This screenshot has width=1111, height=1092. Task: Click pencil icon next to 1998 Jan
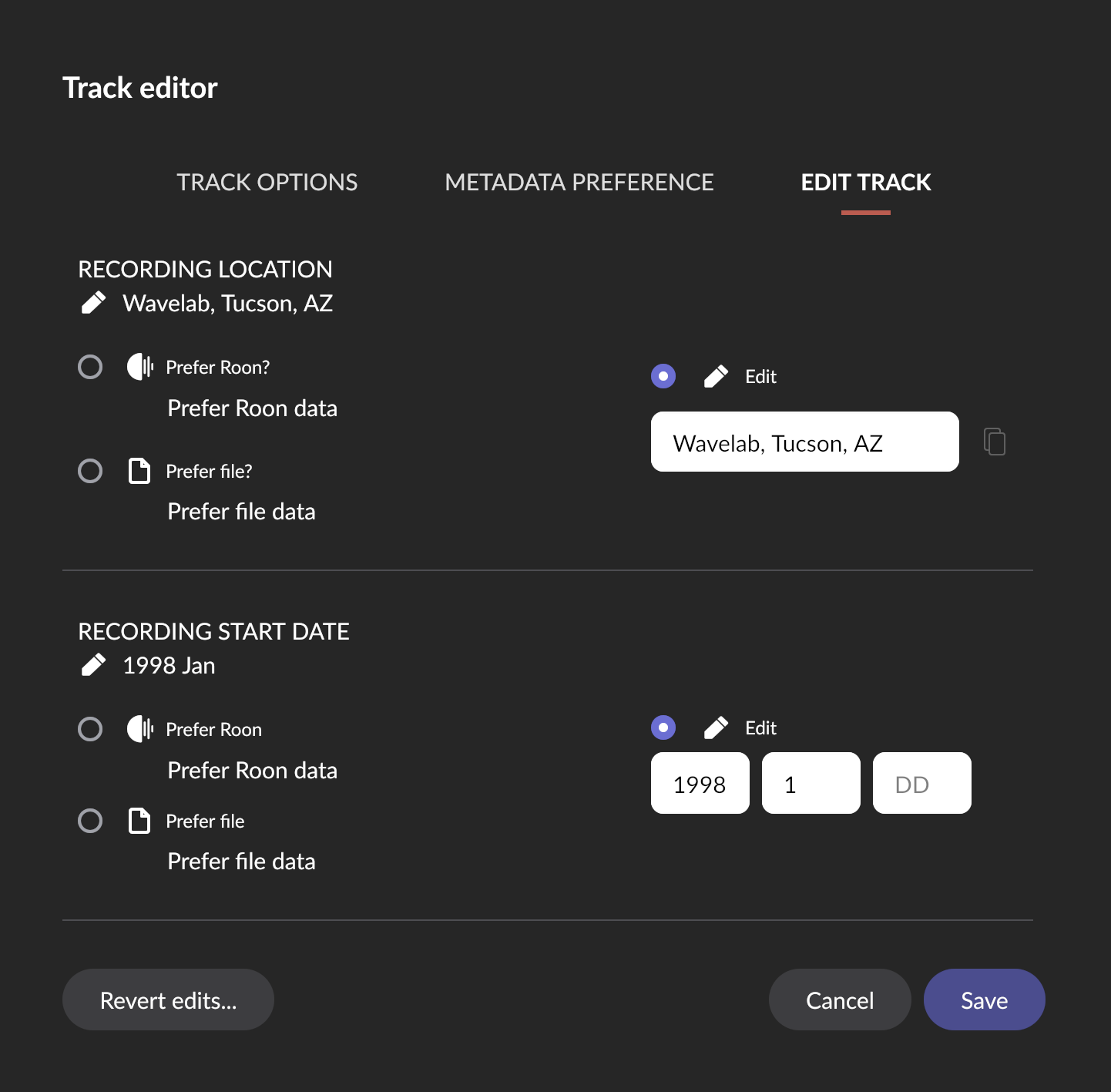coord(93,665)
